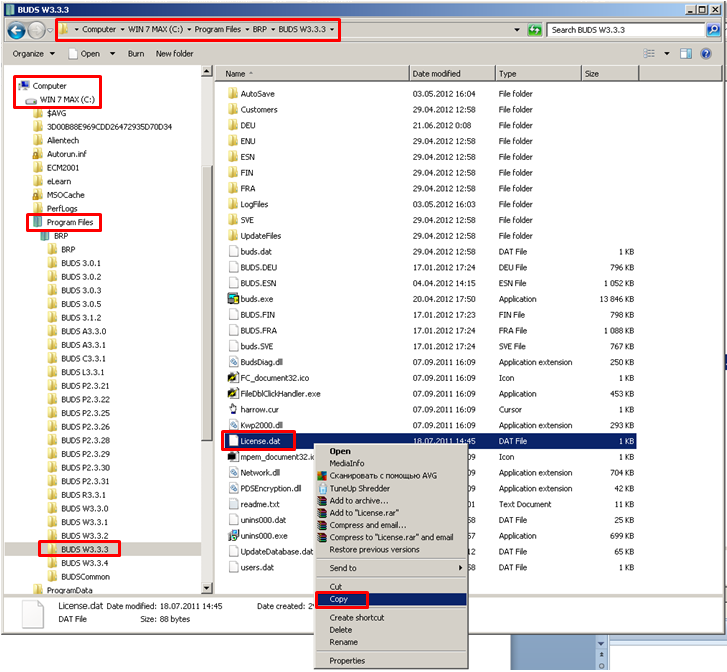Image resolution: width=727 pixels, height=672 pixels.
Task: Click the Back navigation arrow button
Action: tap(16, 30)
